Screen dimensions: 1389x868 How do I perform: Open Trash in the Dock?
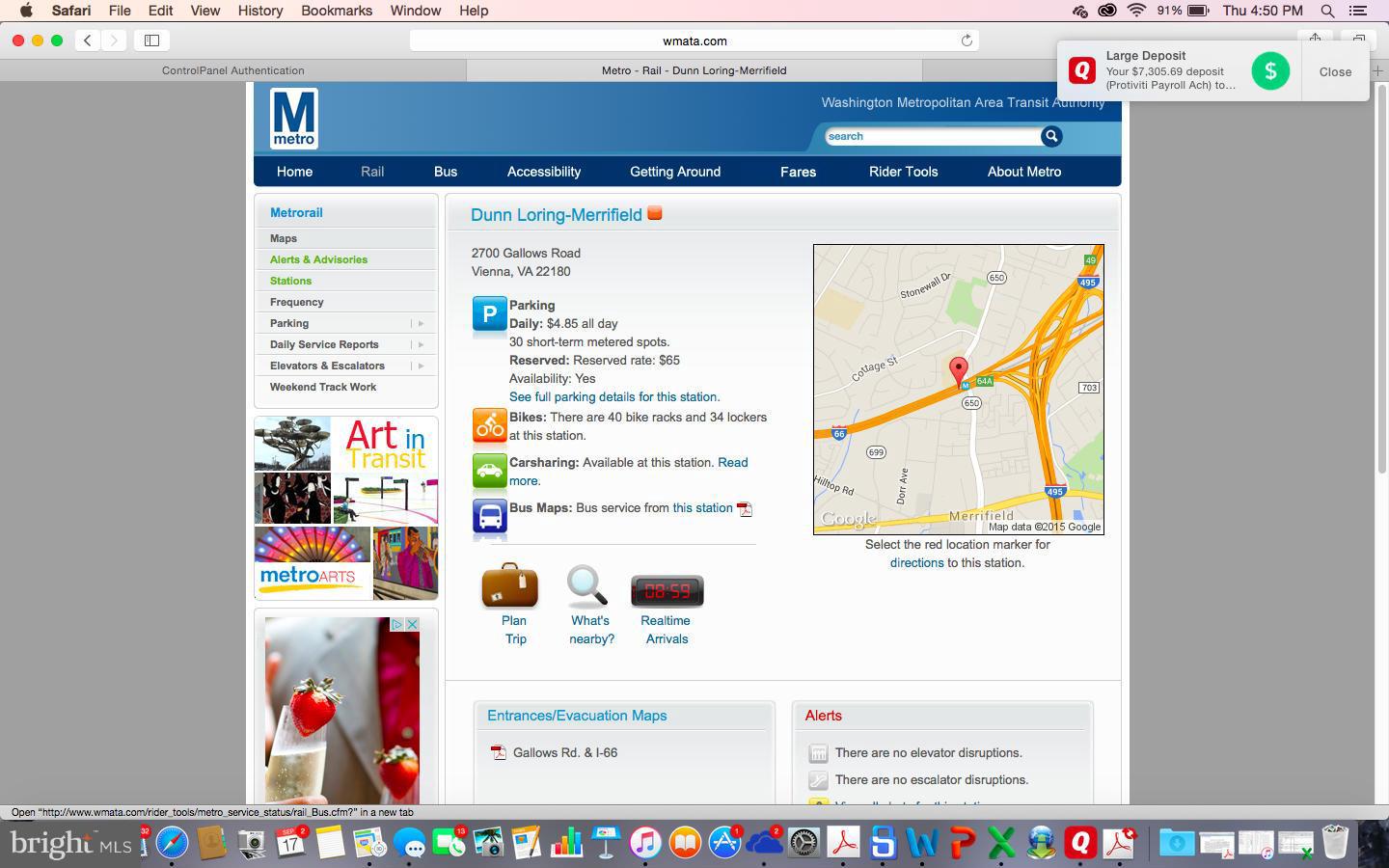click(x=1335, y=843)
